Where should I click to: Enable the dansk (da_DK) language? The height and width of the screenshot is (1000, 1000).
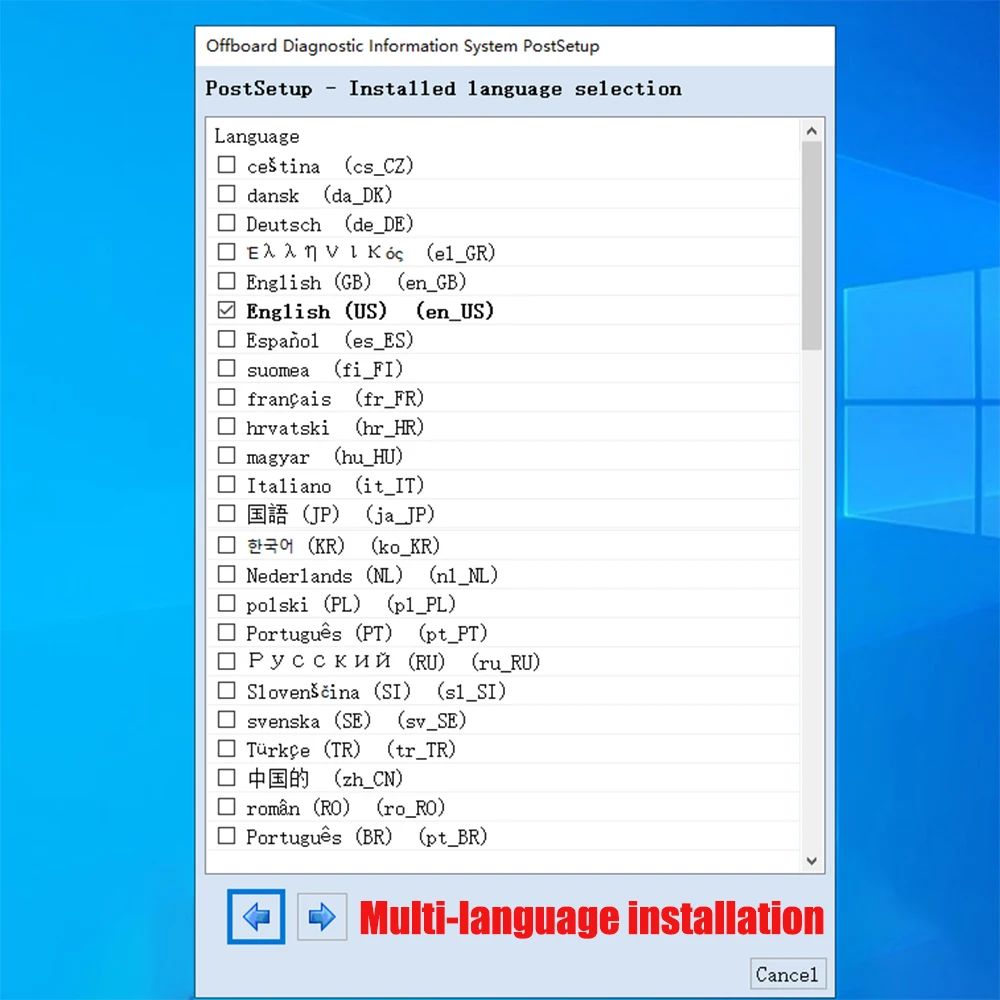tap(226, 193)
